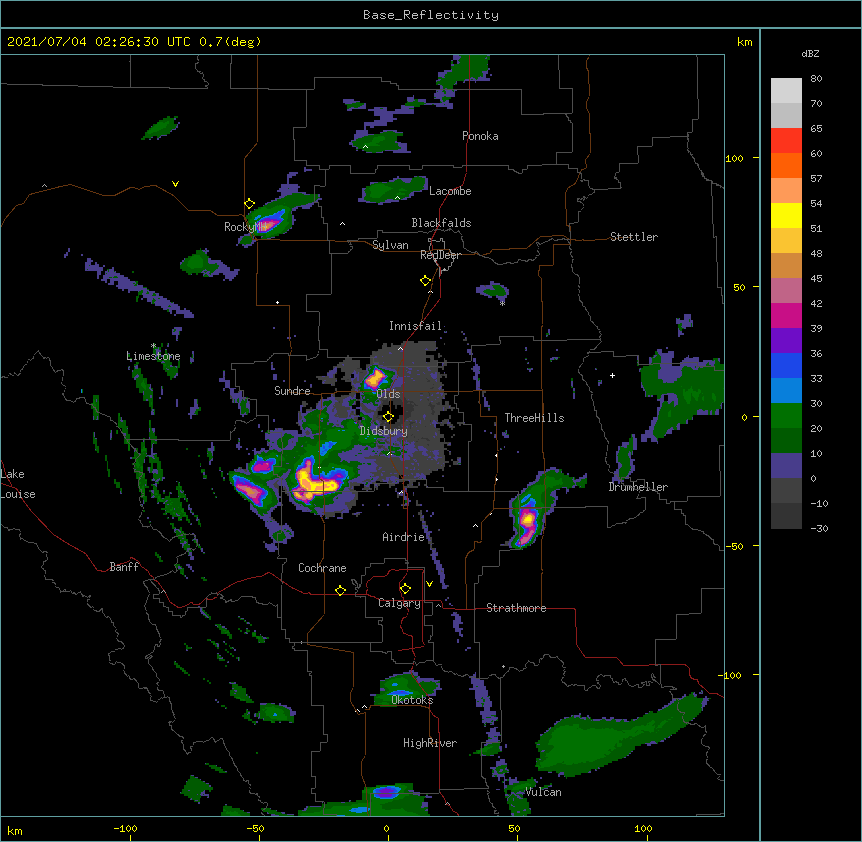Select the asterisk marker southeast of RedDeer

pyautogui.click(x=502, y=303)
